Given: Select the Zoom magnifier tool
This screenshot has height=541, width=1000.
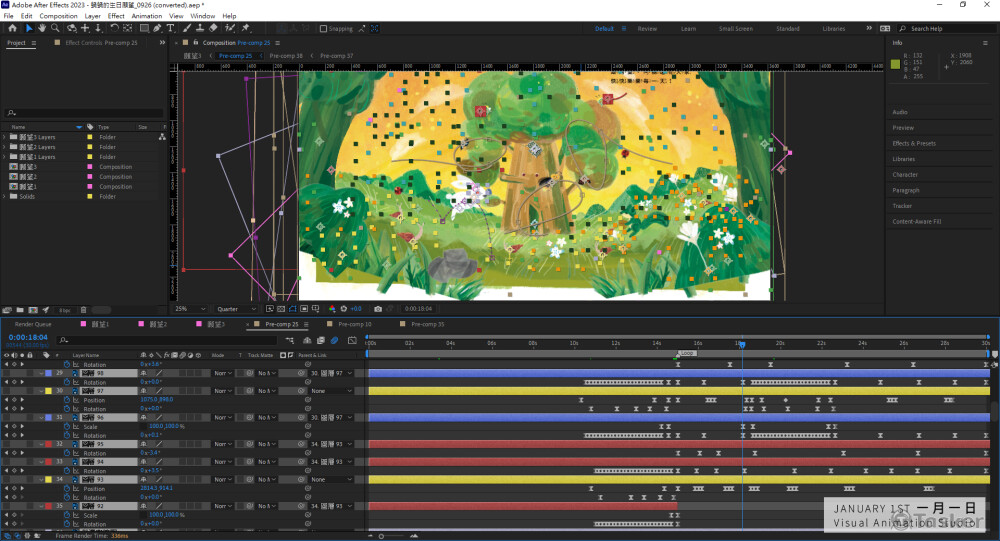Looking at the screenshot, I should (55, 28).
